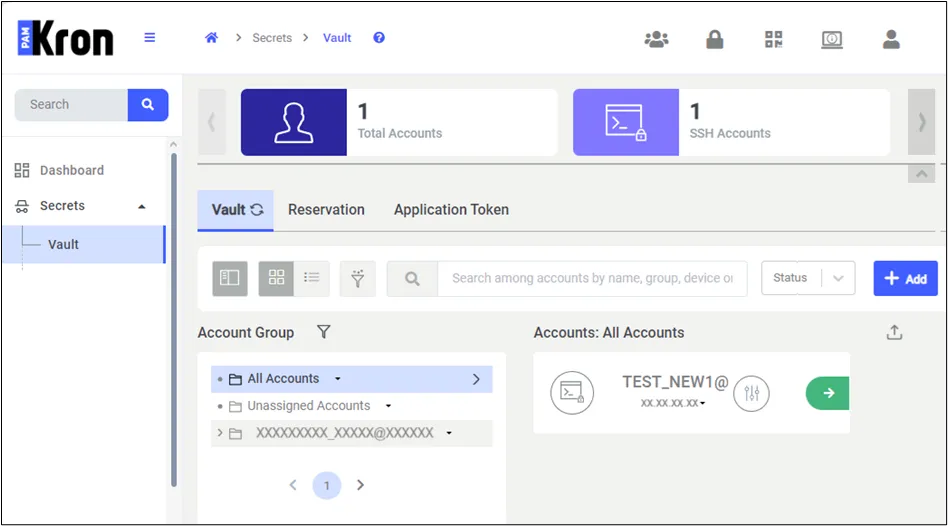Switch to list view layout
Image resolution: width=948 pixels, height=526 pixels.
pyautogui.click(x=312, y=278)
